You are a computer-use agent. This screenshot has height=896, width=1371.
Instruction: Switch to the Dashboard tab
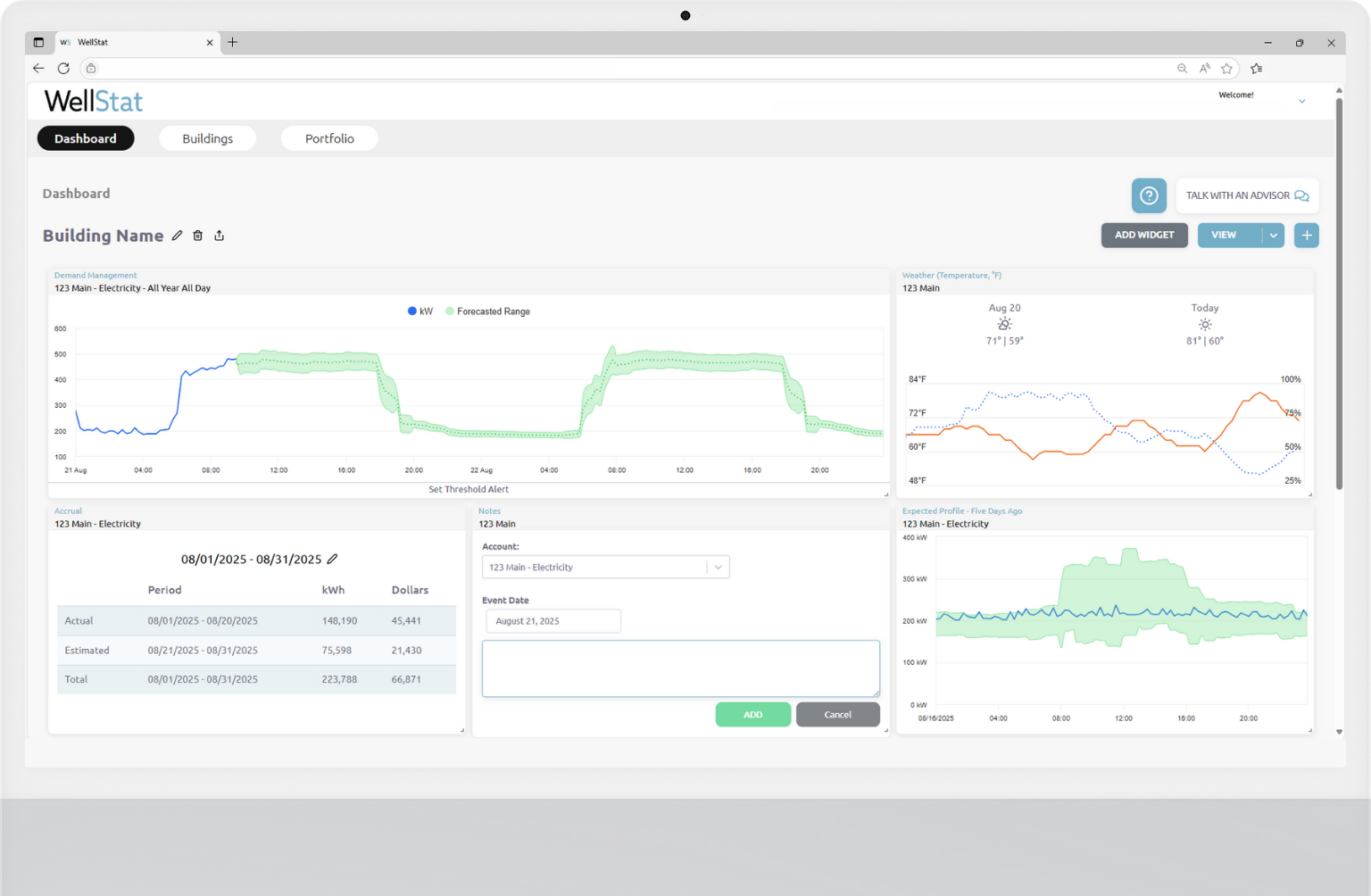86,138
